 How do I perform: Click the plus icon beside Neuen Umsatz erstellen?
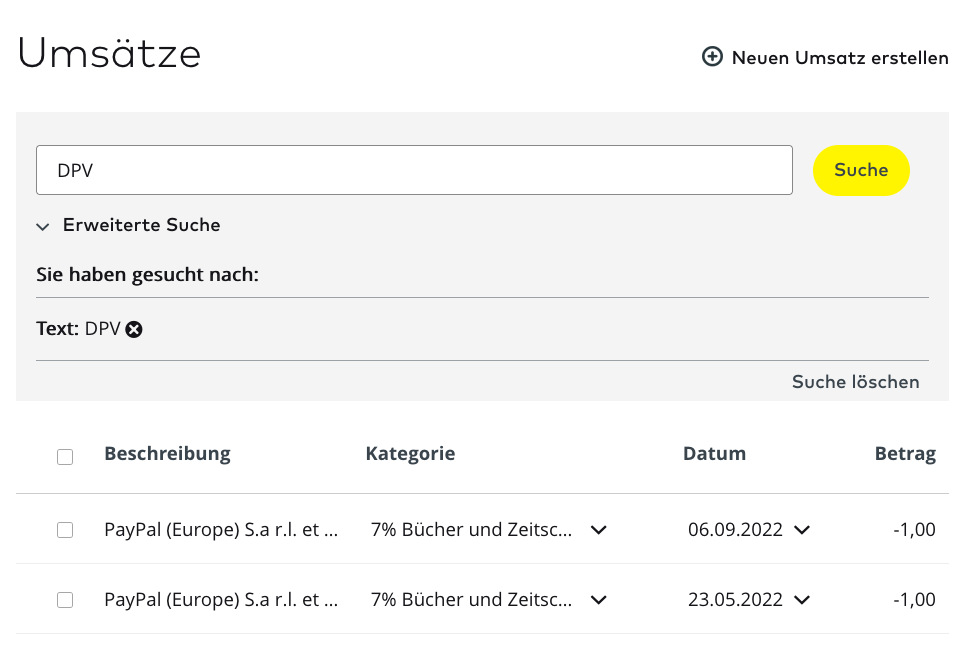click(712, 57)
